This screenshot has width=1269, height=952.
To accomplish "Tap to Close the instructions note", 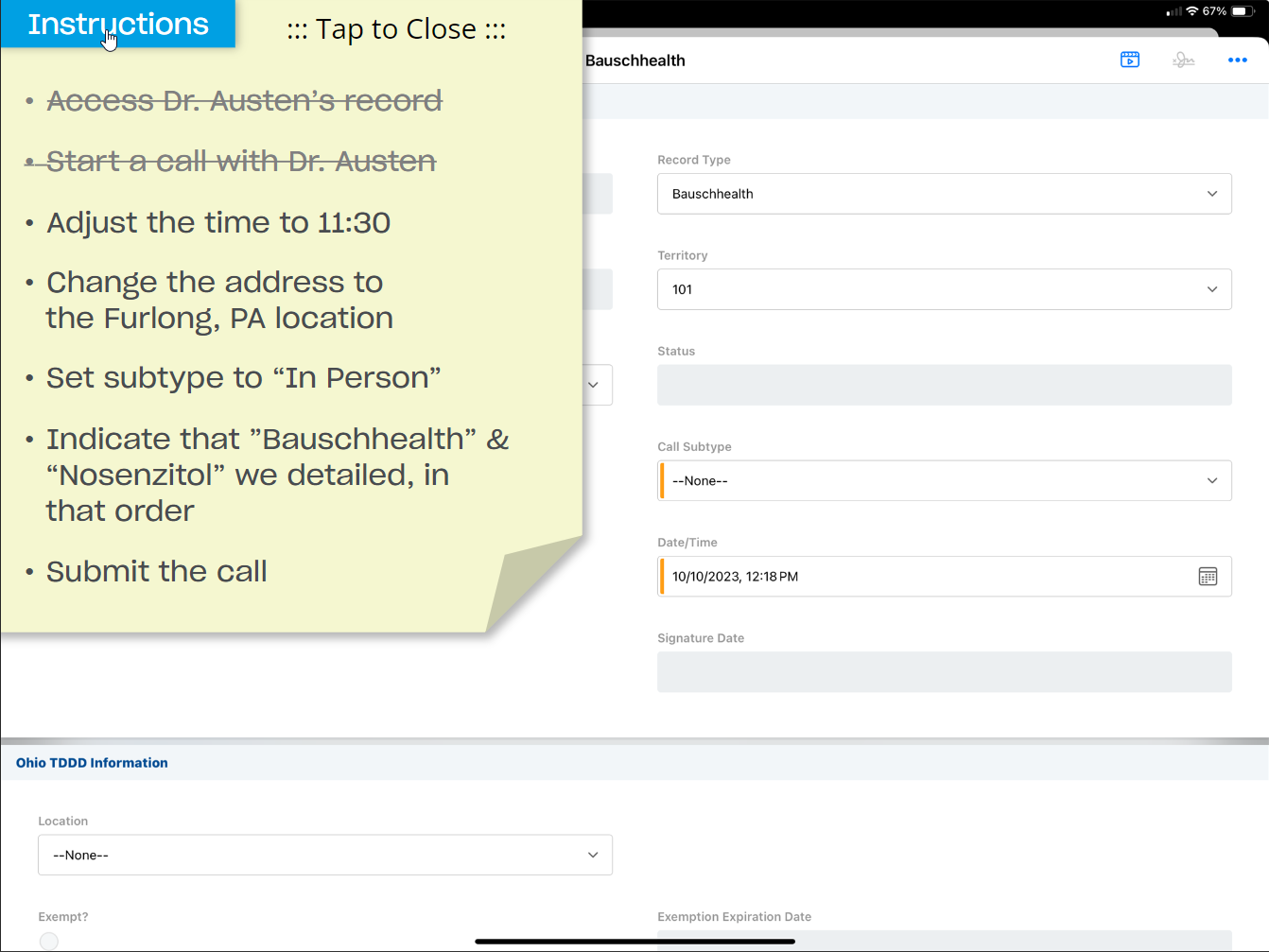I will coord(396,29).
